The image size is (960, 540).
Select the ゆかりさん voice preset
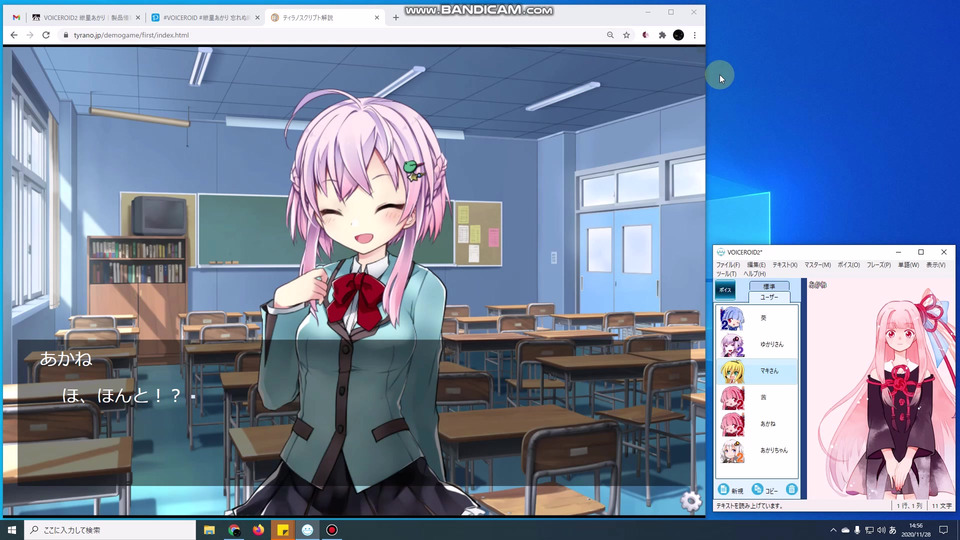point(757,345)
